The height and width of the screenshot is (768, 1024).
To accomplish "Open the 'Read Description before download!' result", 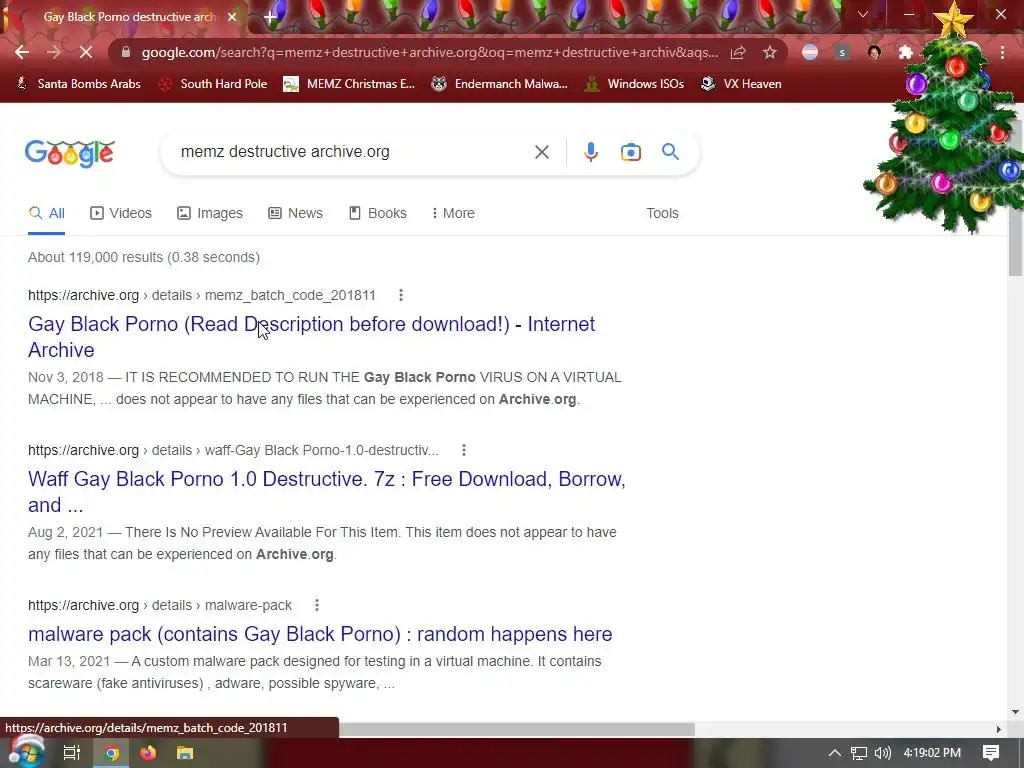I will coord(312,337).
